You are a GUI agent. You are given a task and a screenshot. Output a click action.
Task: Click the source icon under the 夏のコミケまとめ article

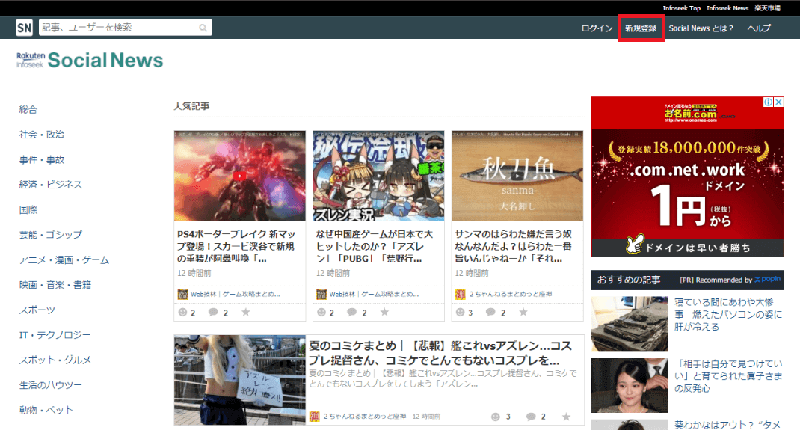315,417
